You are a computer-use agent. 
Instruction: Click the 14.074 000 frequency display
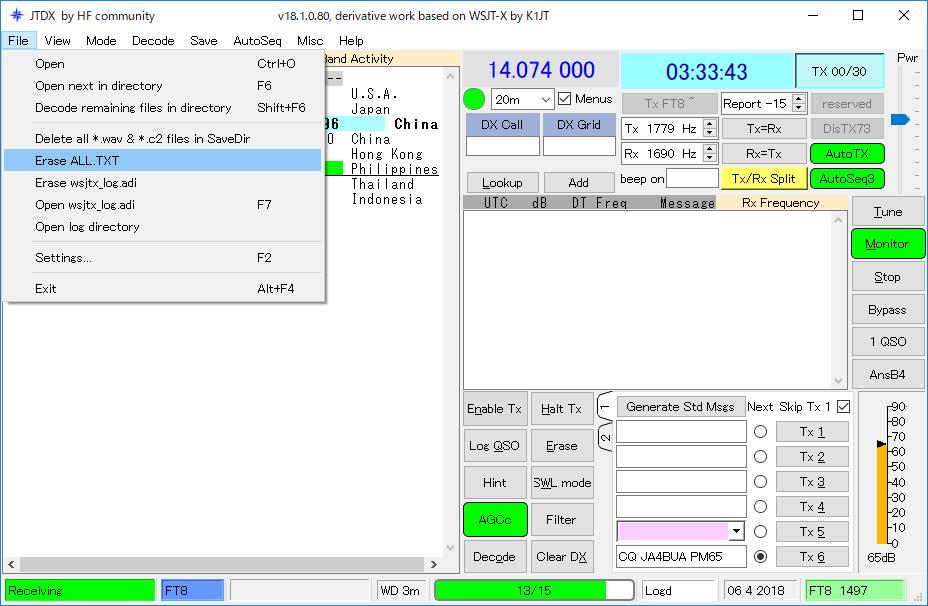click(x=541, y=70)
